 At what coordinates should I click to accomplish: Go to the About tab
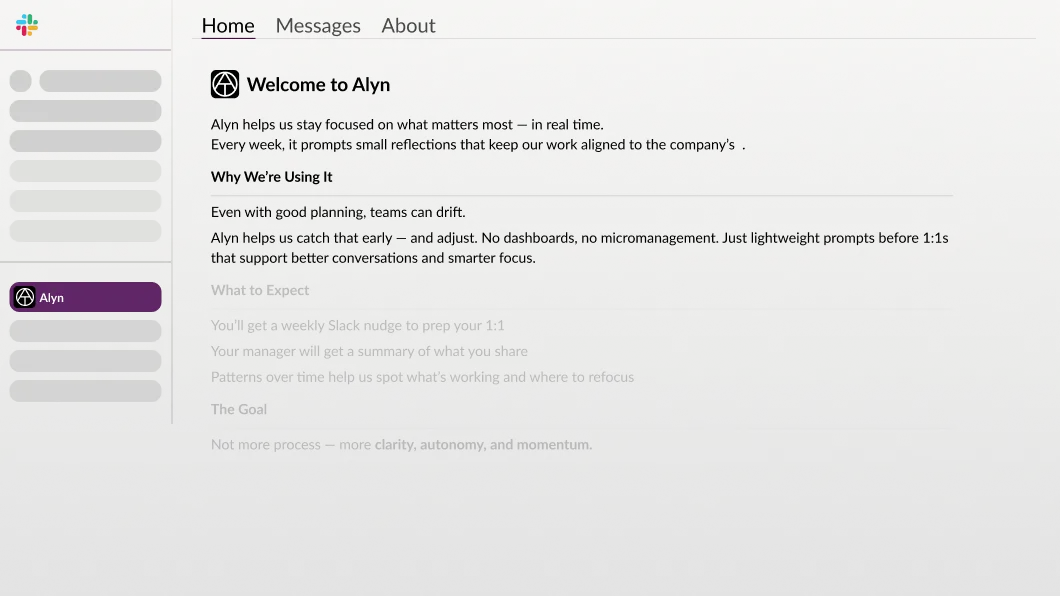408,26
